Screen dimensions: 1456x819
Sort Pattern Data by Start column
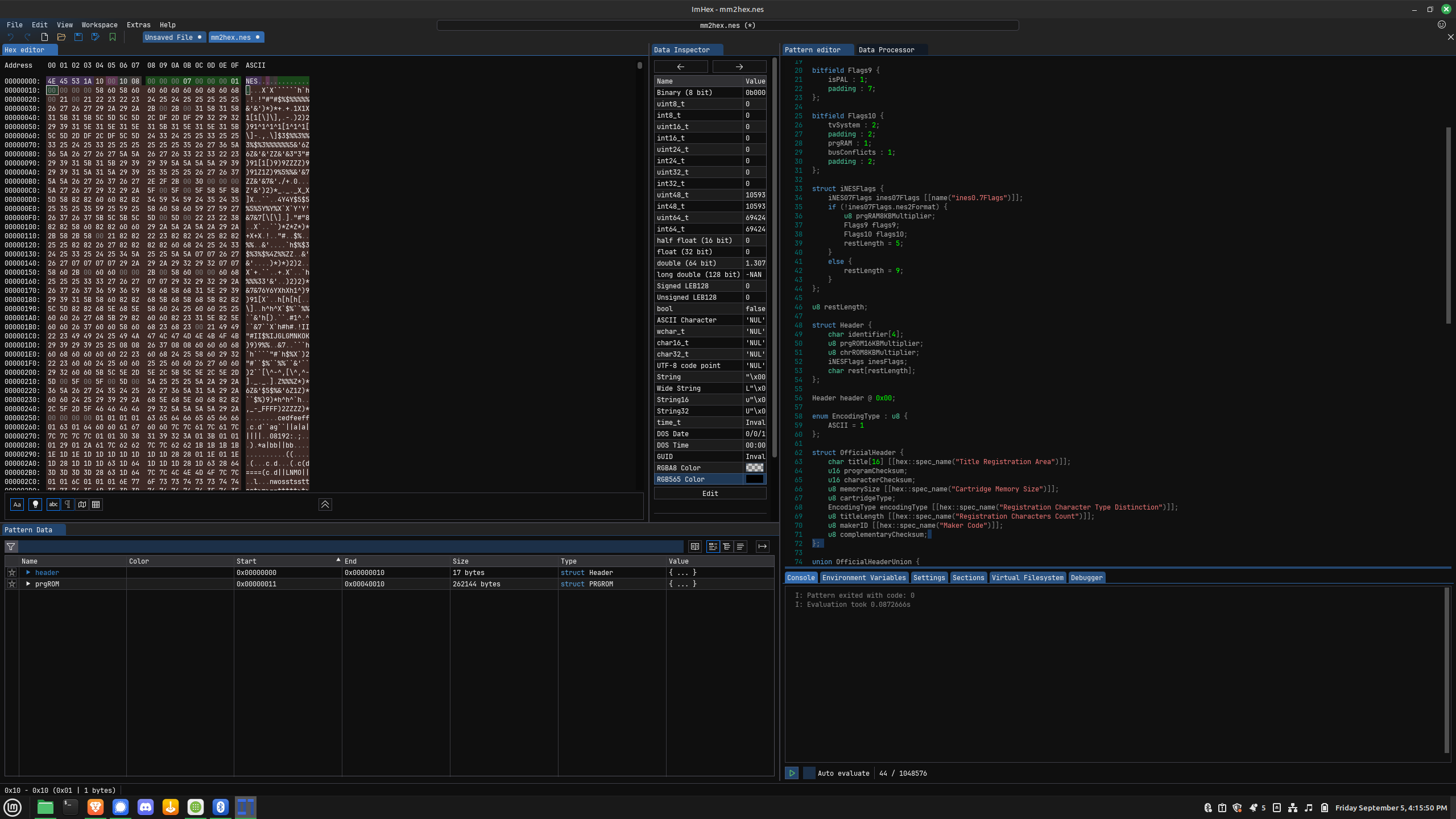(288, 561)
